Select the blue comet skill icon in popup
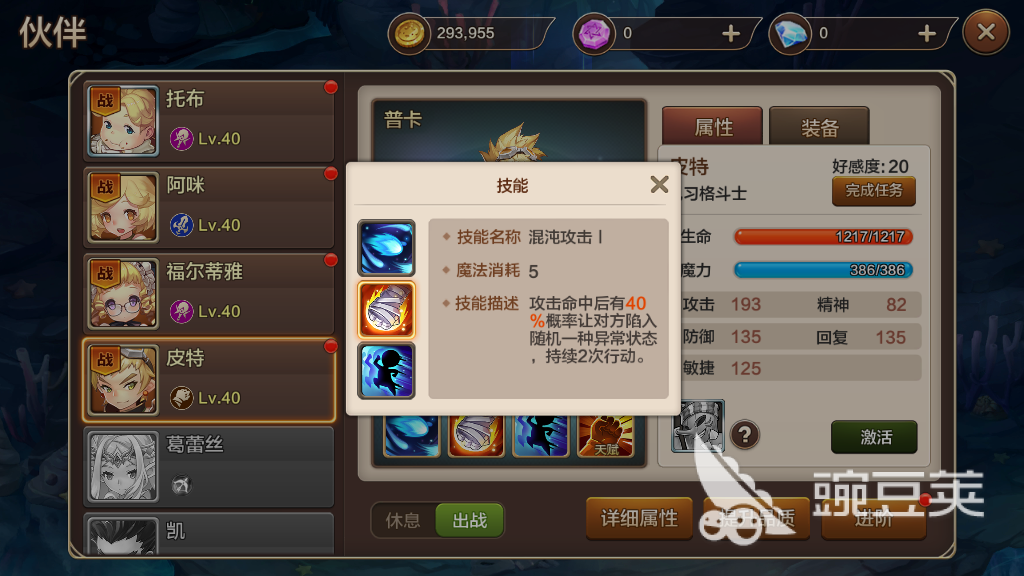 coord(386,248)
